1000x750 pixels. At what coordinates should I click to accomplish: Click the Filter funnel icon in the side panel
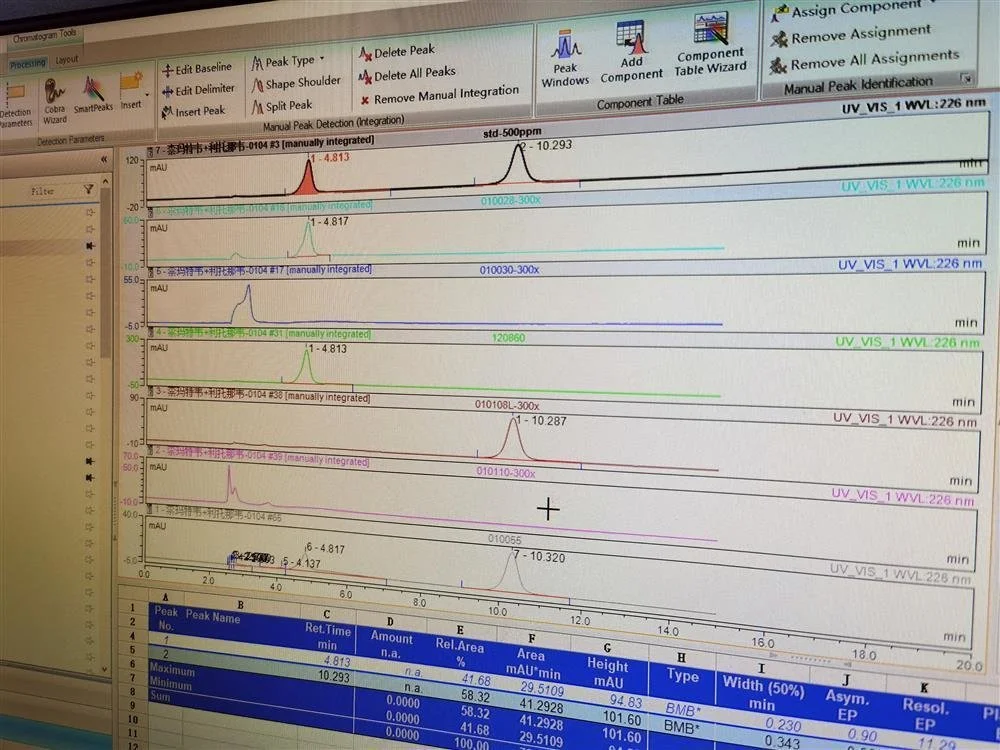click(x=88, y=189)
